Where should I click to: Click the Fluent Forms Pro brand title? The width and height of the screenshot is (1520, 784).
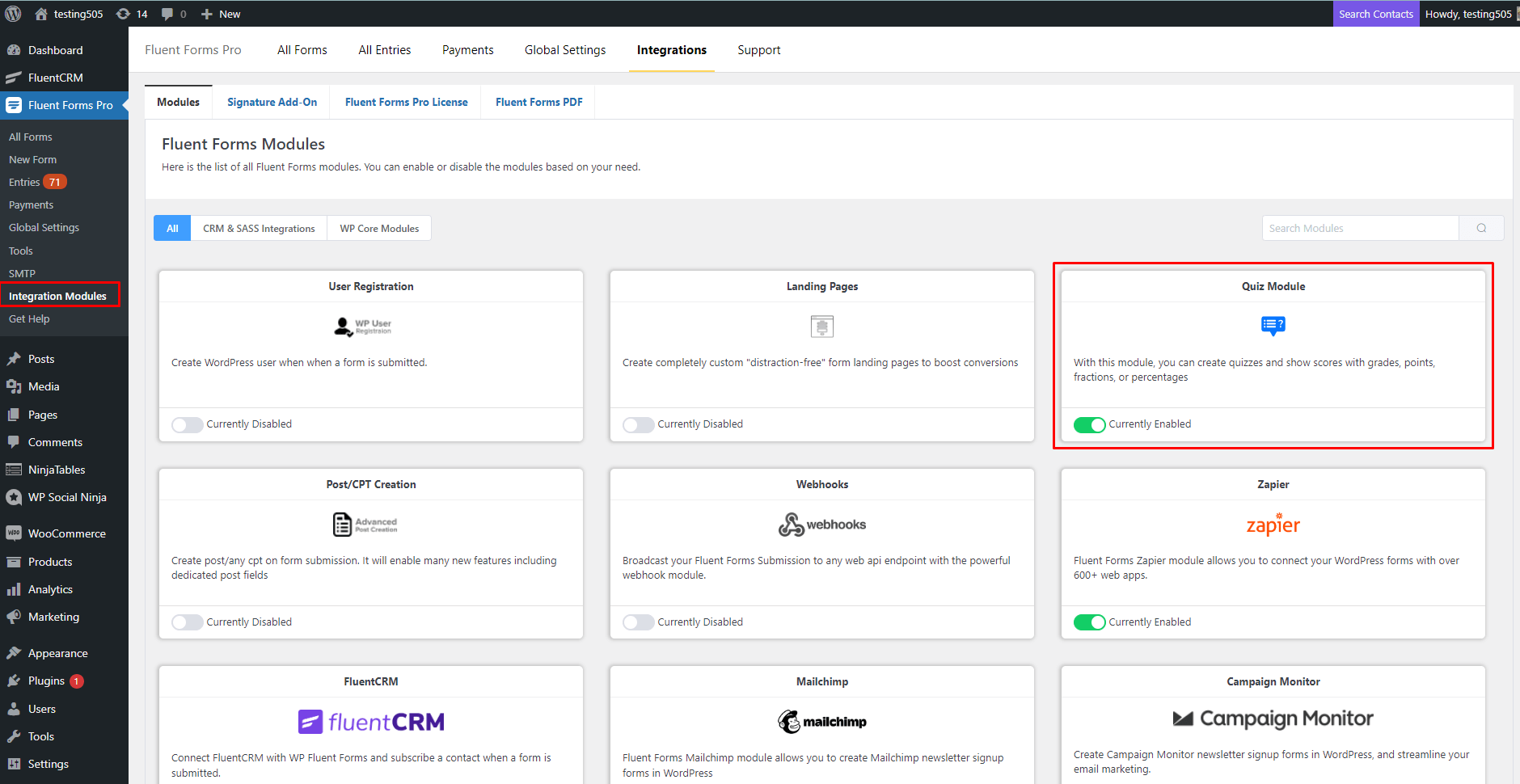[x=193, y=50]
